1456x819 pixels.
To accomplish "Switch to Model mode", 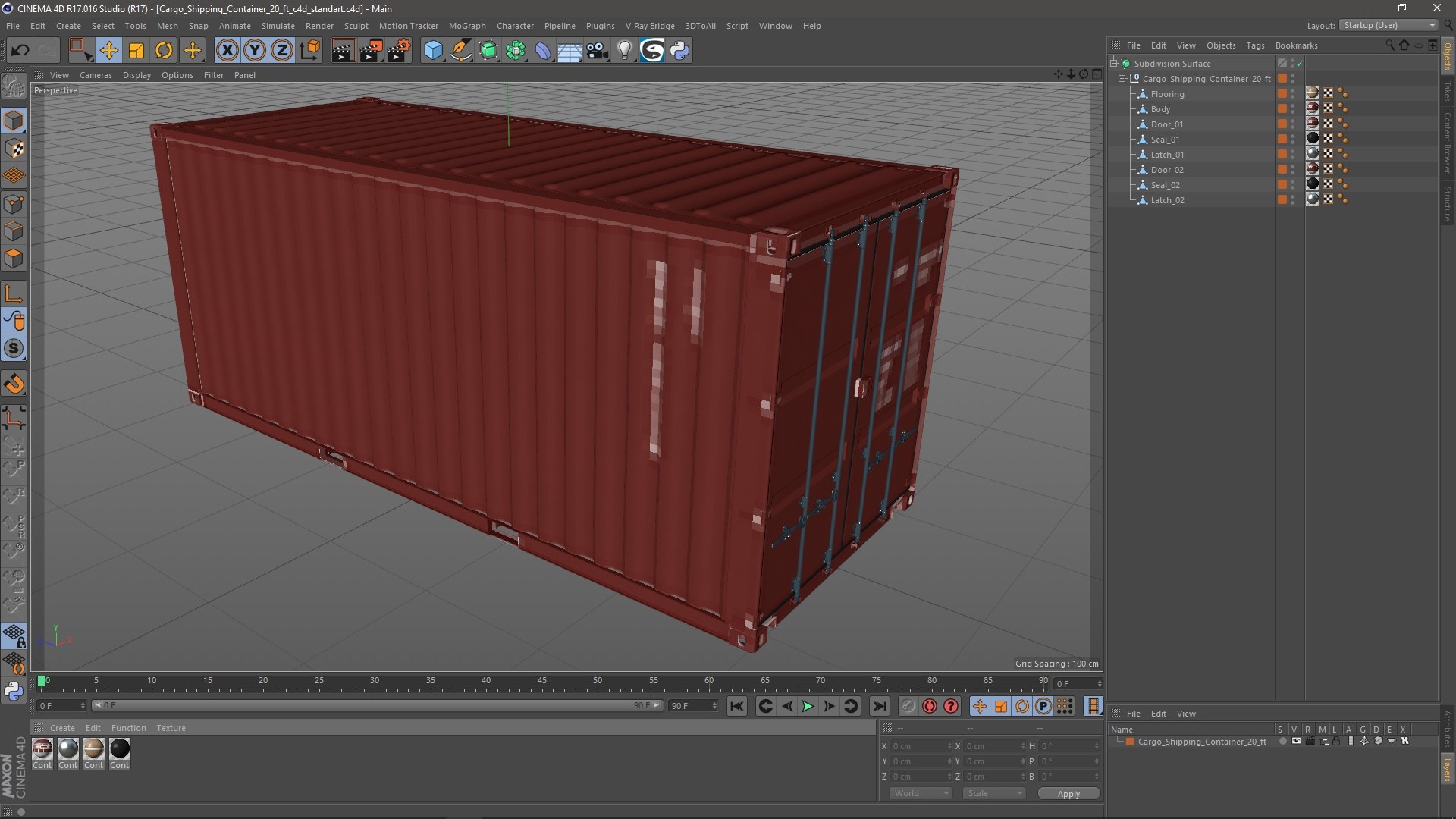I will pos(14,121).
